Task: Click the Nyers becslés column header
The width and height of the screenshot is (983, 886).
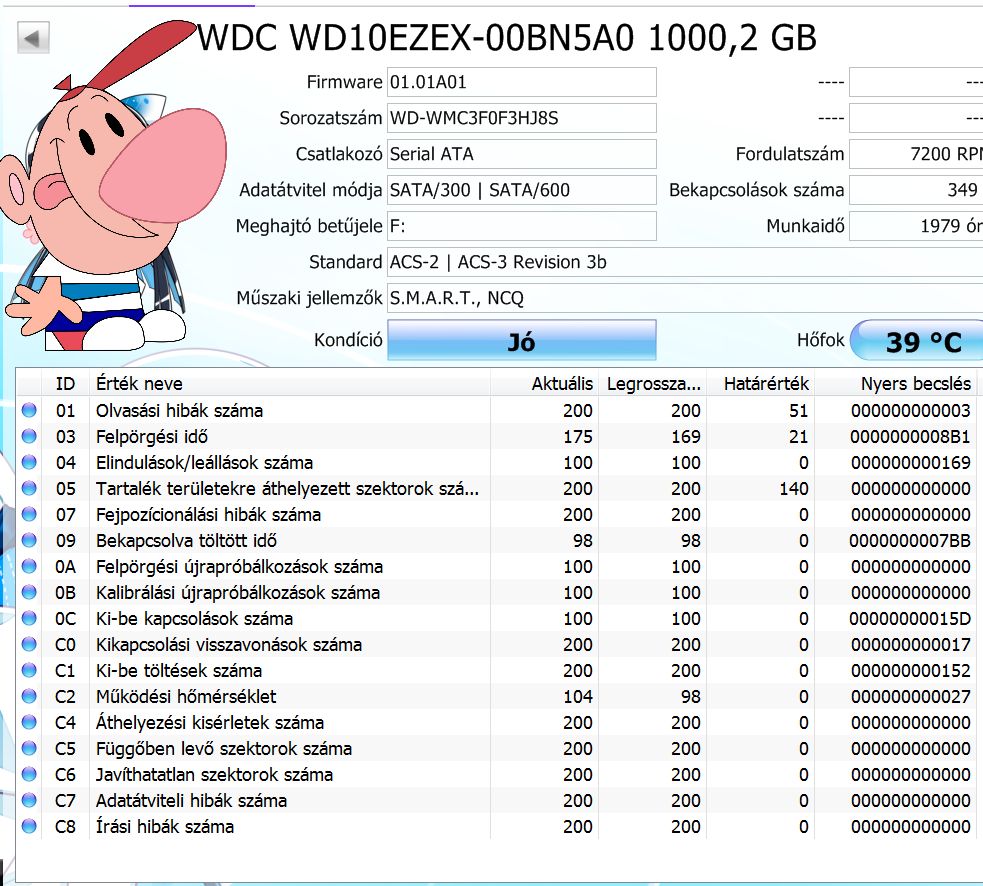Action: 896,383
